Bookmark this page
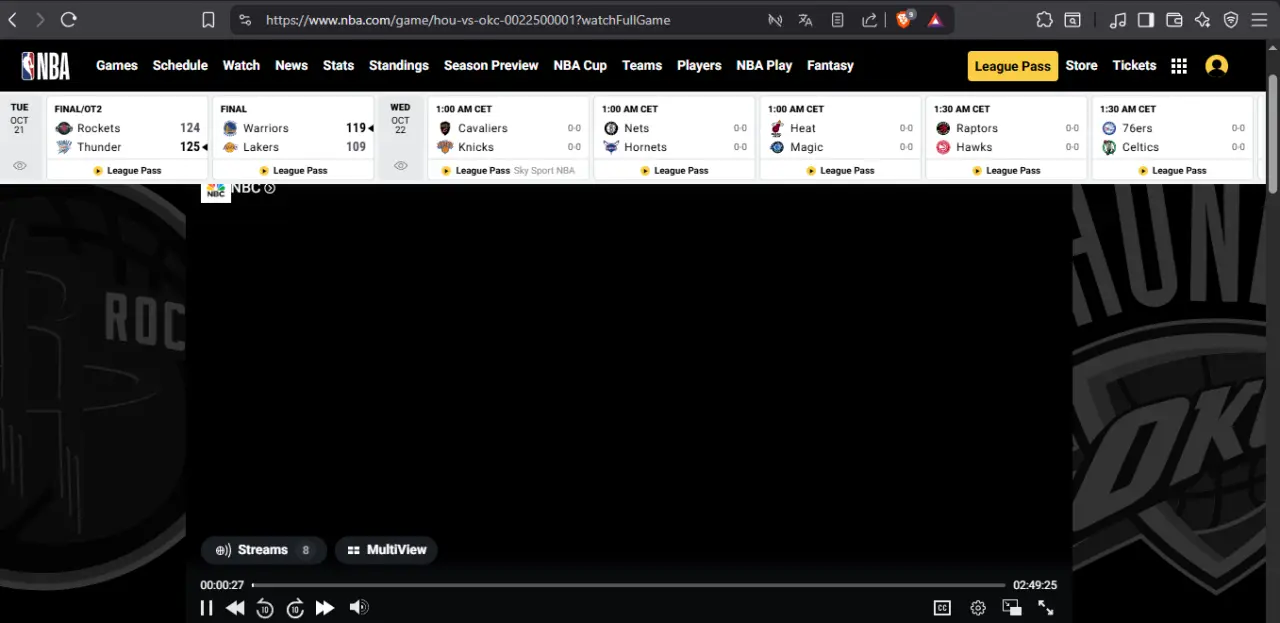The image size is (1280, 623). [208, 20]
